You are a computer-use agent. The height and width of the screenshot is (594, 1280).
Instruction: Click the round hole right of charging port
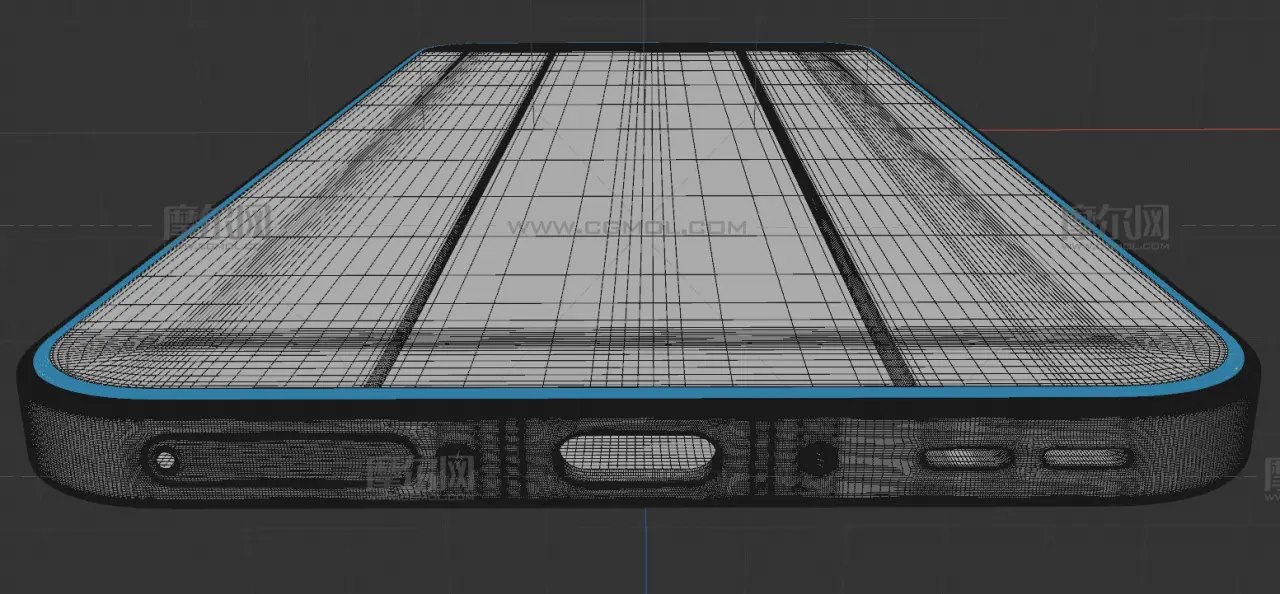coord(817,459)
